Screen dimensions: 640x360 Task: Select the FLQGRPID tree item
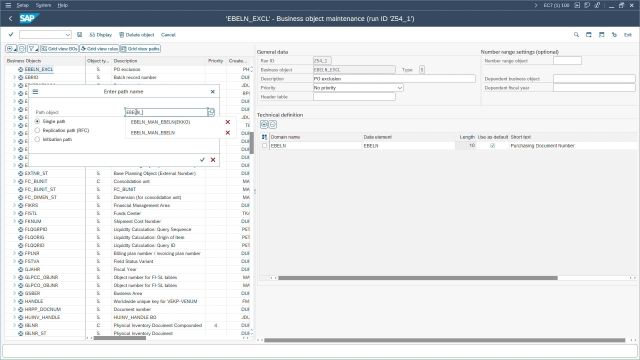36,229
